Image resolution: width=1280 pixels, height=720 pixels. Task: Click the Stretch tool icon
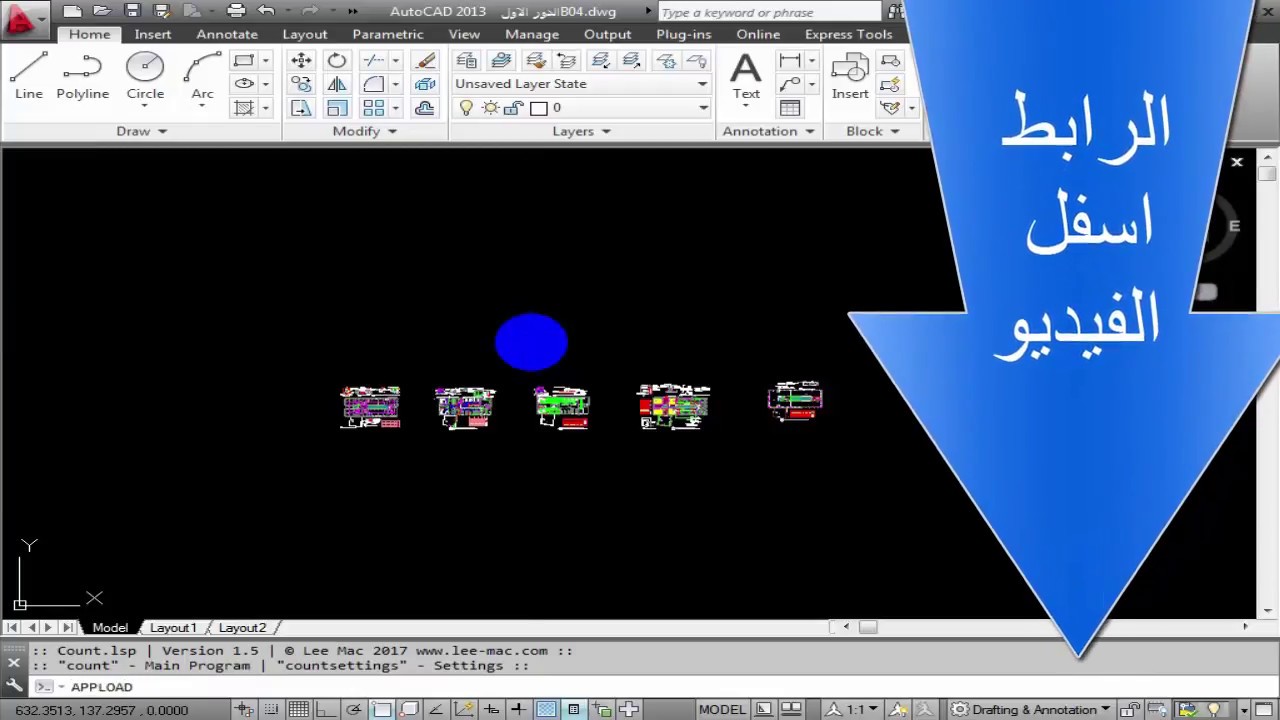pos(301,108)
